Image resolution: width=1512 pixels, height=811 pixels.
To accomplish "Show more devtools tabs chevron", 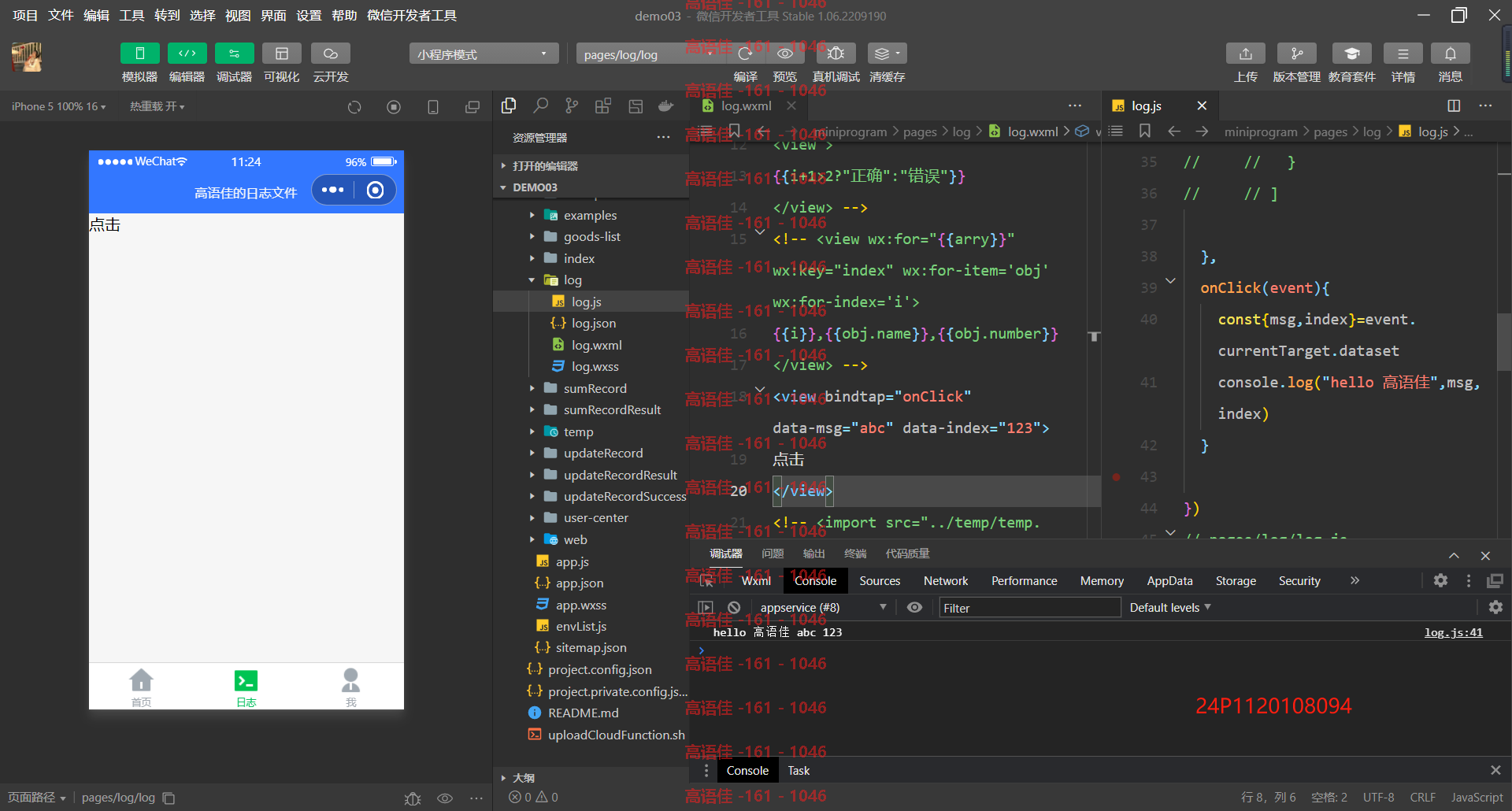I will (x=1354, y=581).
